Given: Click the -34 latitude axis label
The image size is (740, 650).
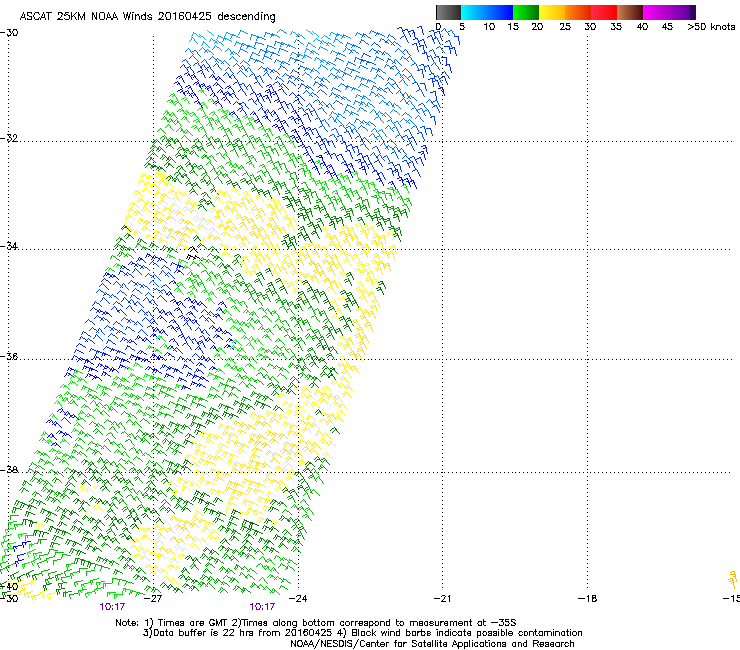Looking at the screenshot, I should (x=9, y=246).
